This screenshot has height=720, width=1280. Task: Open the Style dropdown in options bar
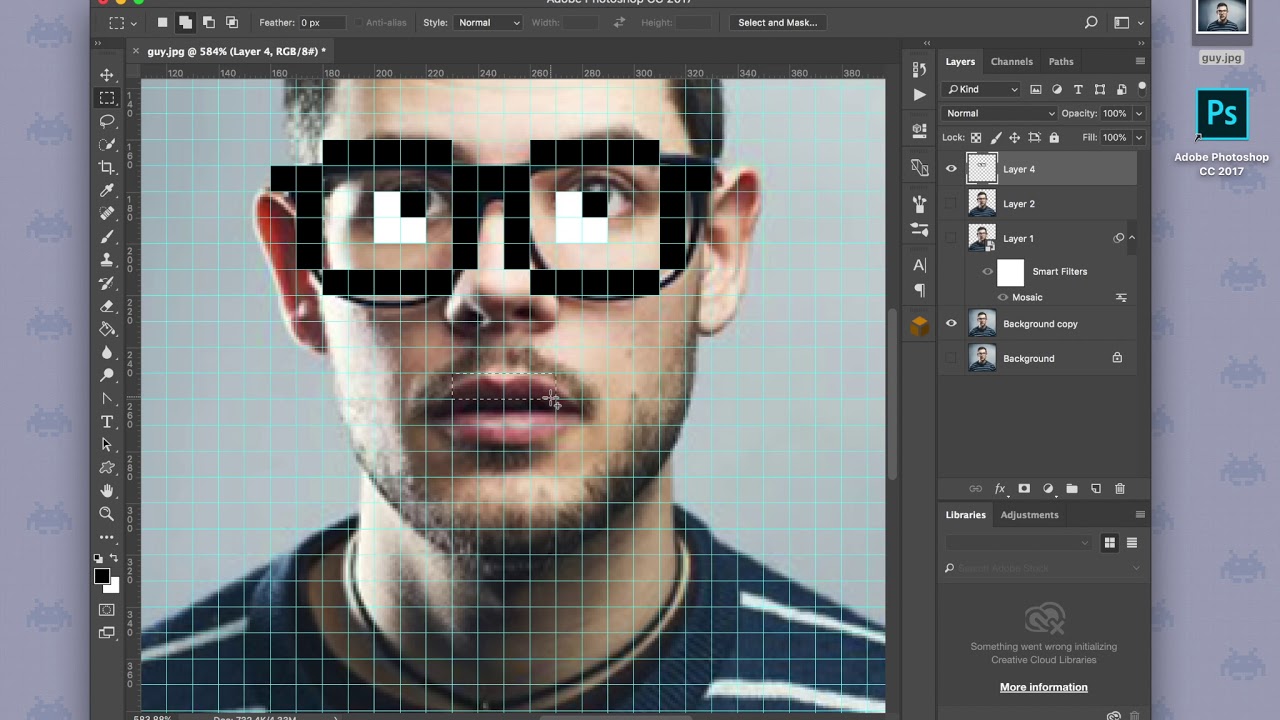pyautogui.click(x=488, y=22)
